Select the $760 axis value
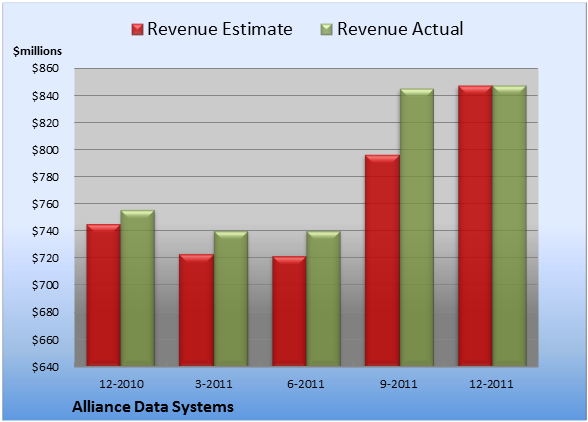Screen dimensions: 588x422 (x=45, y=204)
